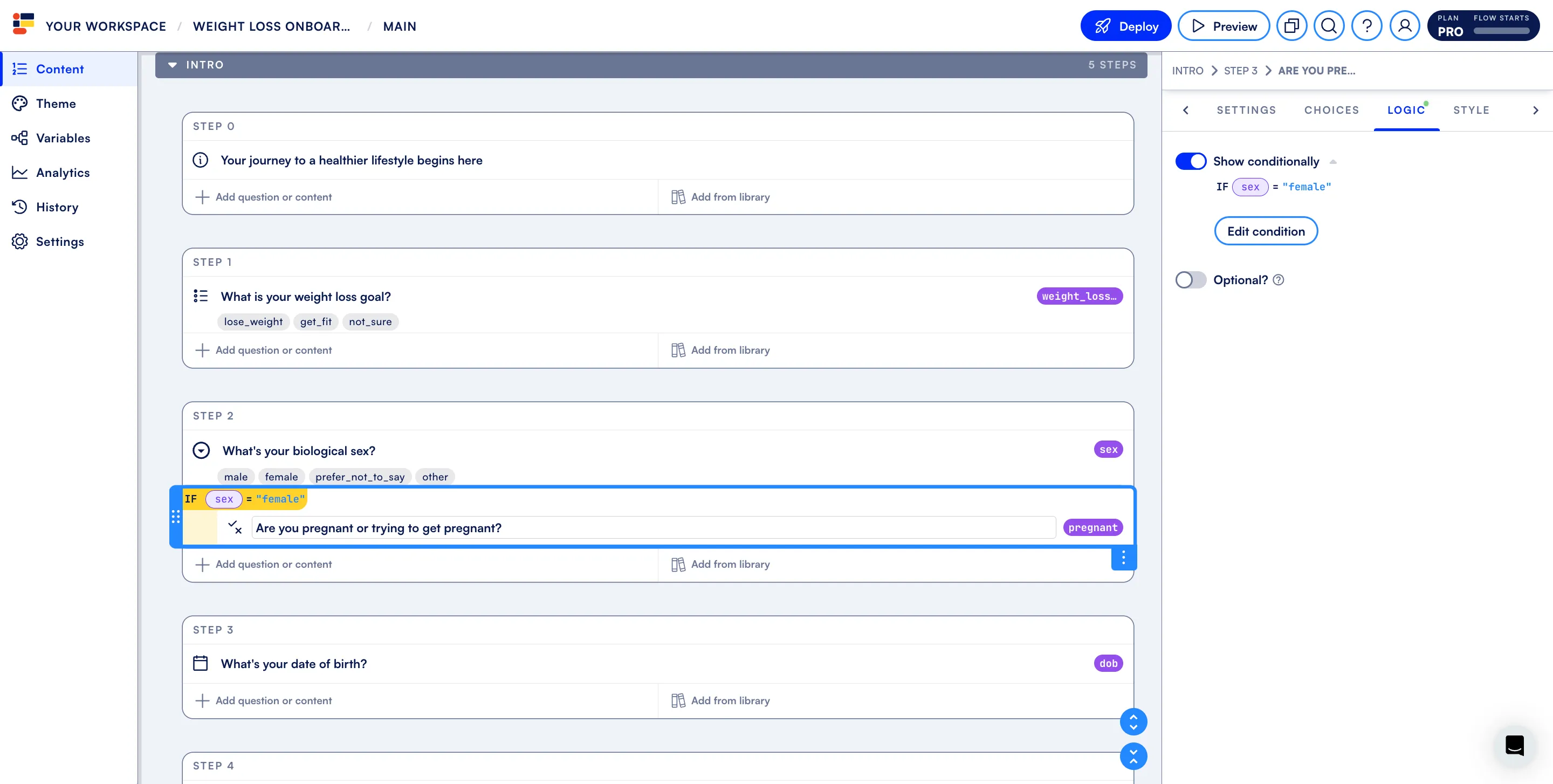
Task: Click the female choice chip
Action: tap(281, 477)
